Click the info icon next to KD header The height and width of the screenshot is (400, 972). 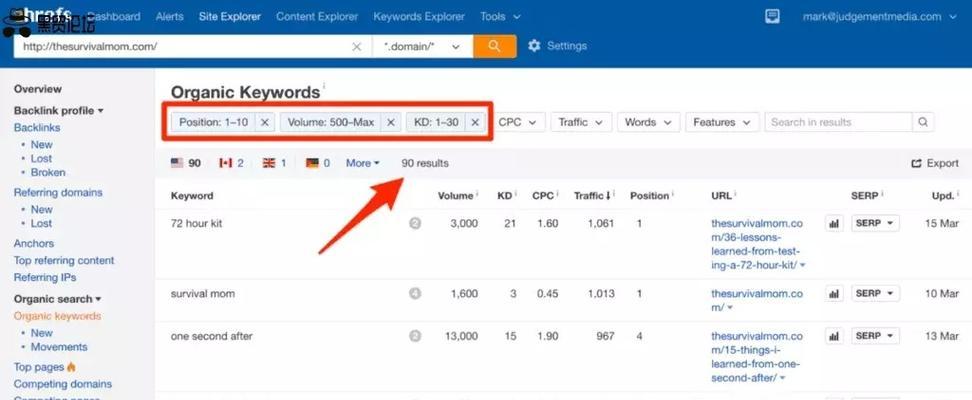pyautogui.click(x=516, y=193)
